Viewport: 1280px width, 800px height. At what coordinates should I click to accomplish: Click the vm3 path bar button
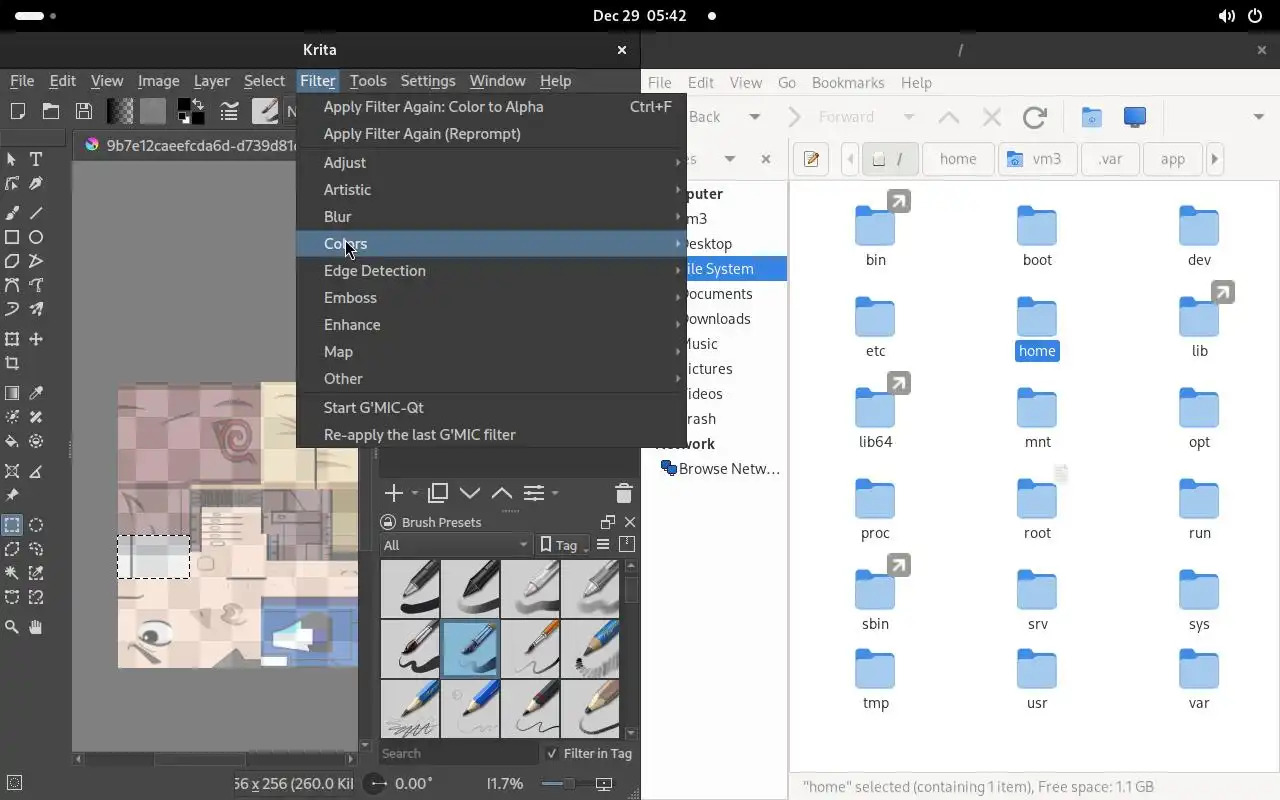(x=1037, y=159)
